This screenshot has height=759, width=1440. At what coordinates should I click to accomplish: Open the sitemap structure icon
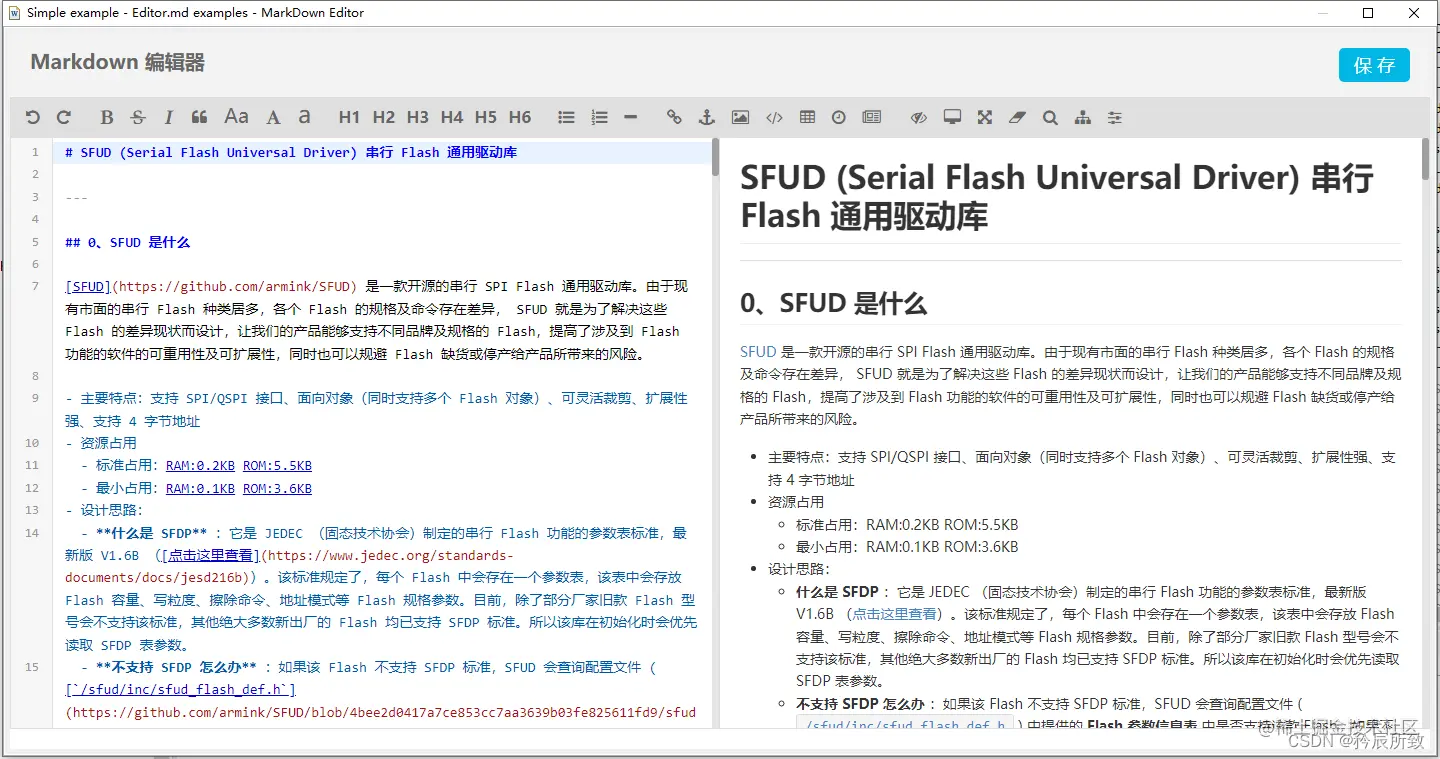tap(1082, 117)
